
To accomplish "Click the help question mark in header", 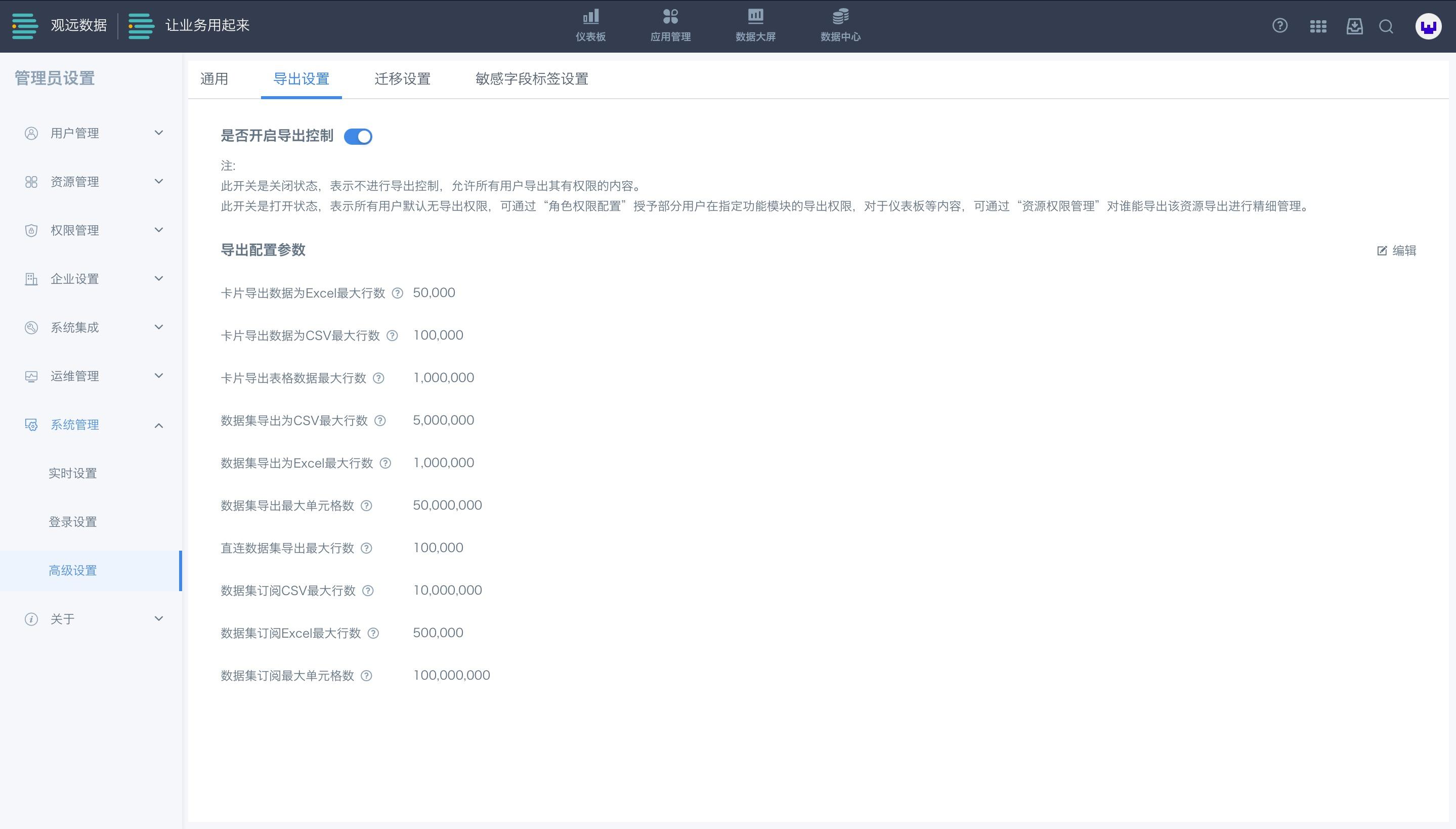I will [x=1279, y=26].
